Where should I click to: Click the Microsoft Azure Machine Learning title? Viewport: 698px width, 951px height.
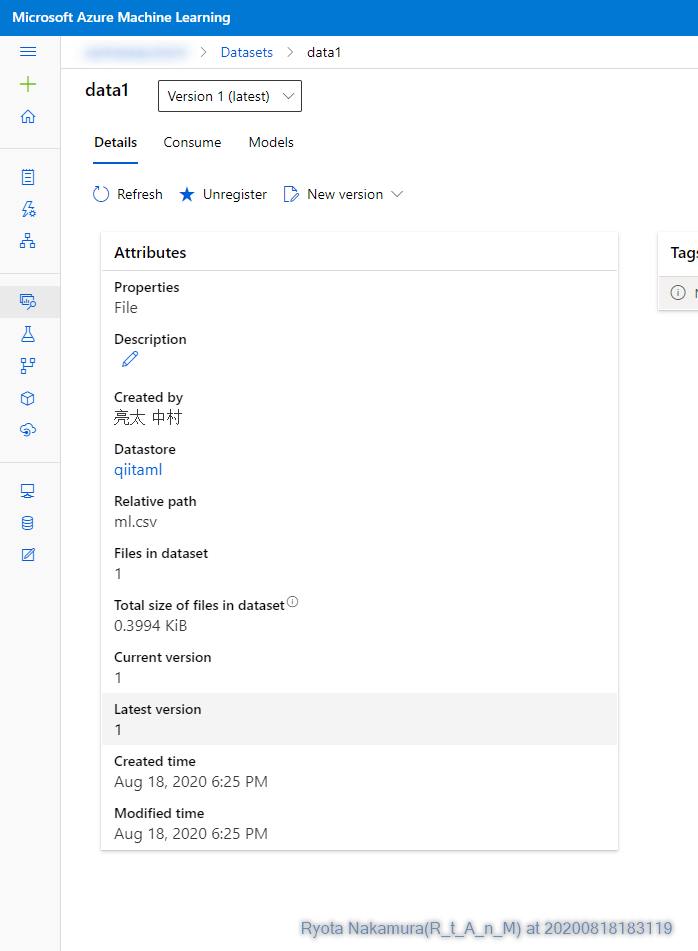(x=121, y=18)
